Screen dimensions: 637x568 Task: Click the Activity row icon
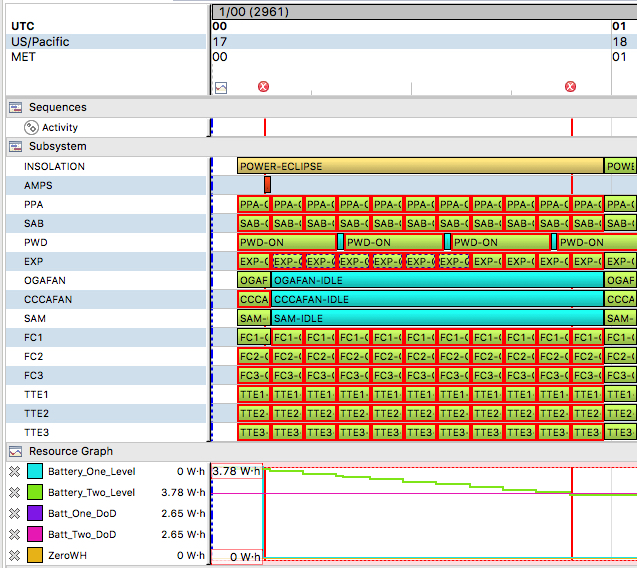point(31,127)
